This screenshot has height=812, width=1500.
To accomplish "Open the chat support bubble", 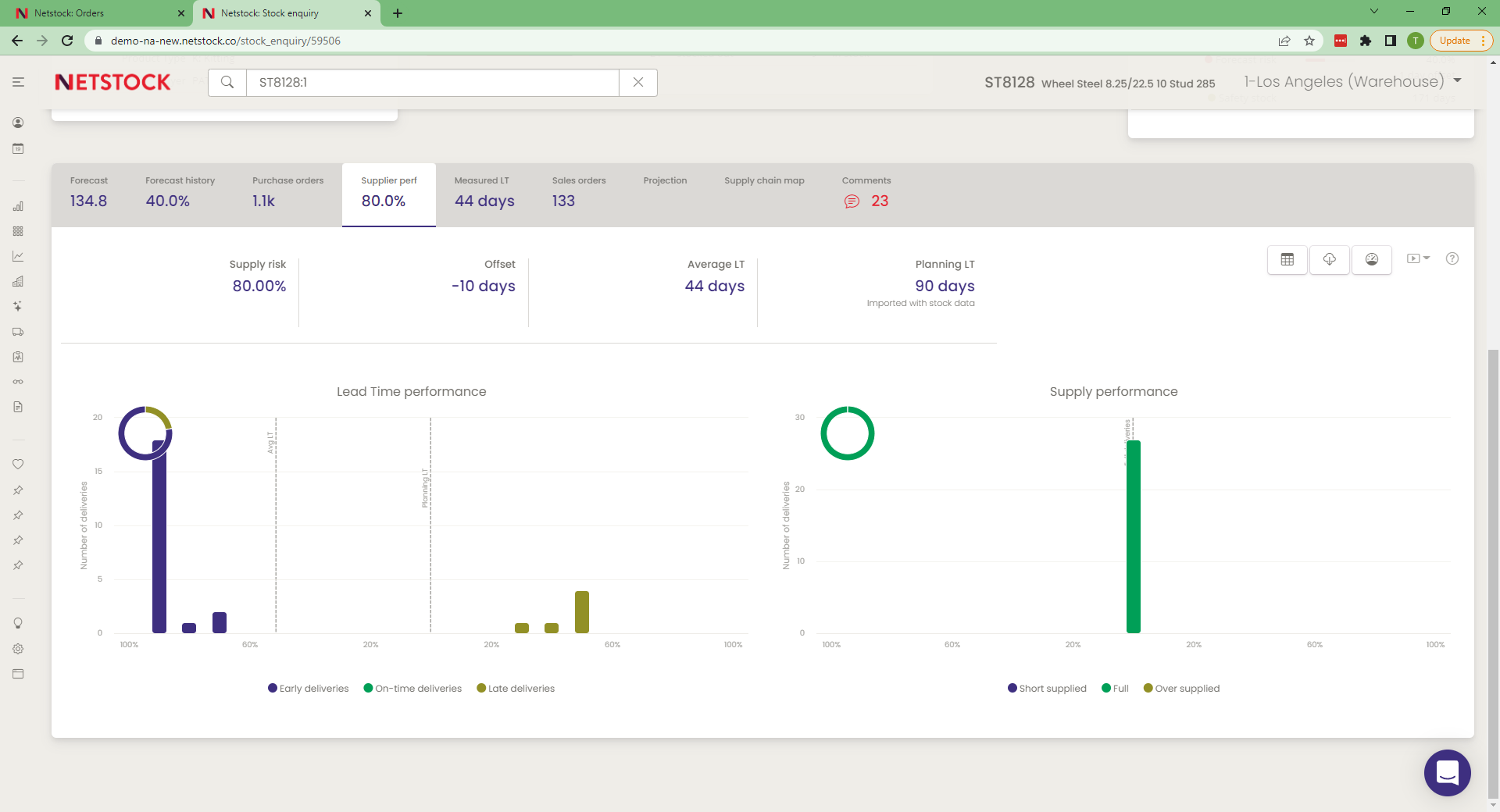I will click(x=1447, y=773).
